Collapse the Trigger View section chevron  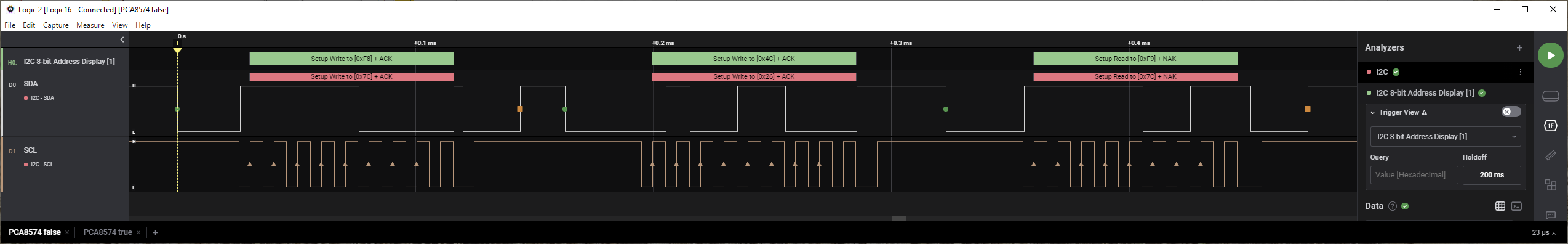tap(1373, 112)
